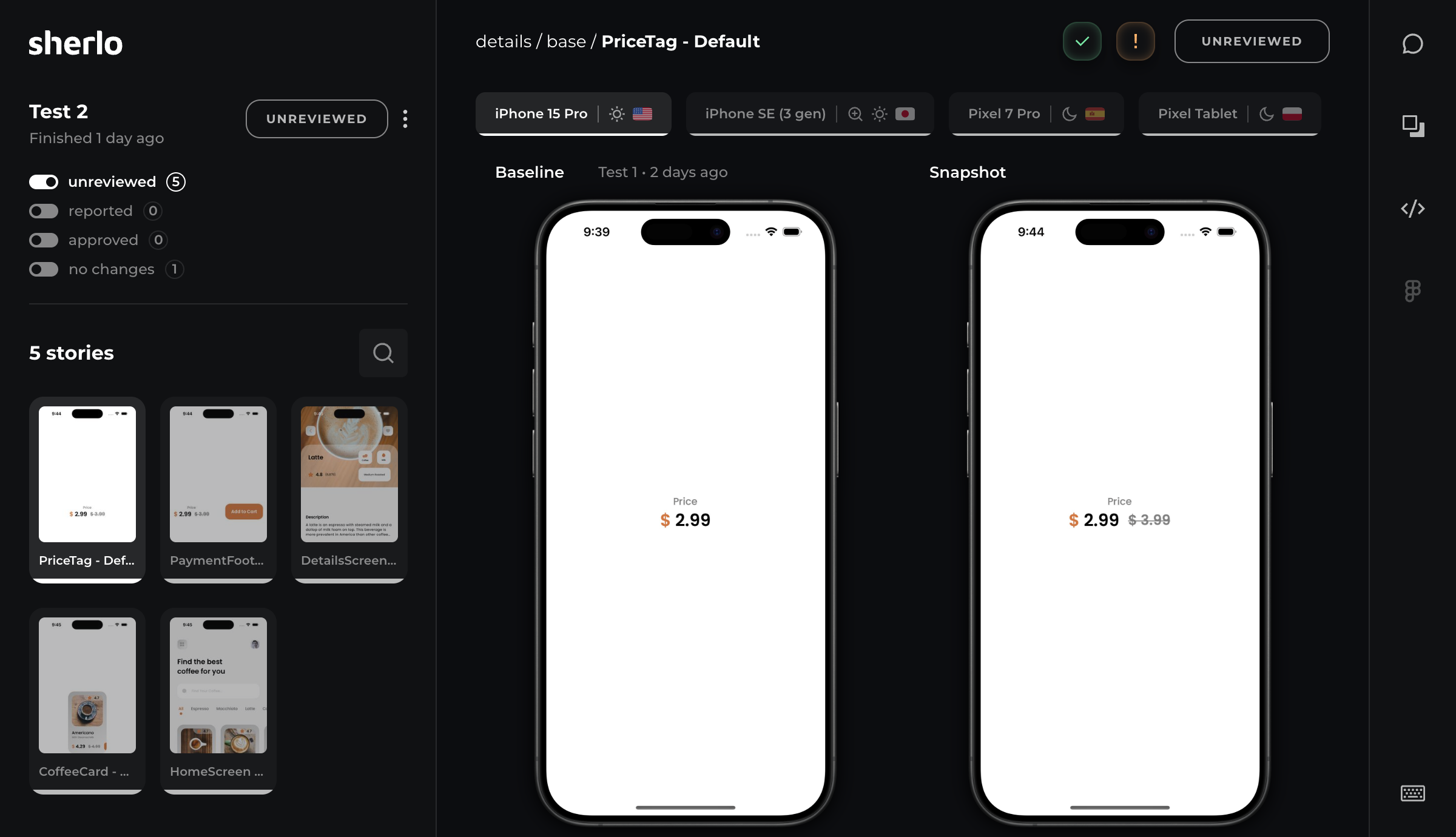The image size is (1456, 837).
Task: Open the PriceTag - Default story thumbnail
Action: (87, 489)
